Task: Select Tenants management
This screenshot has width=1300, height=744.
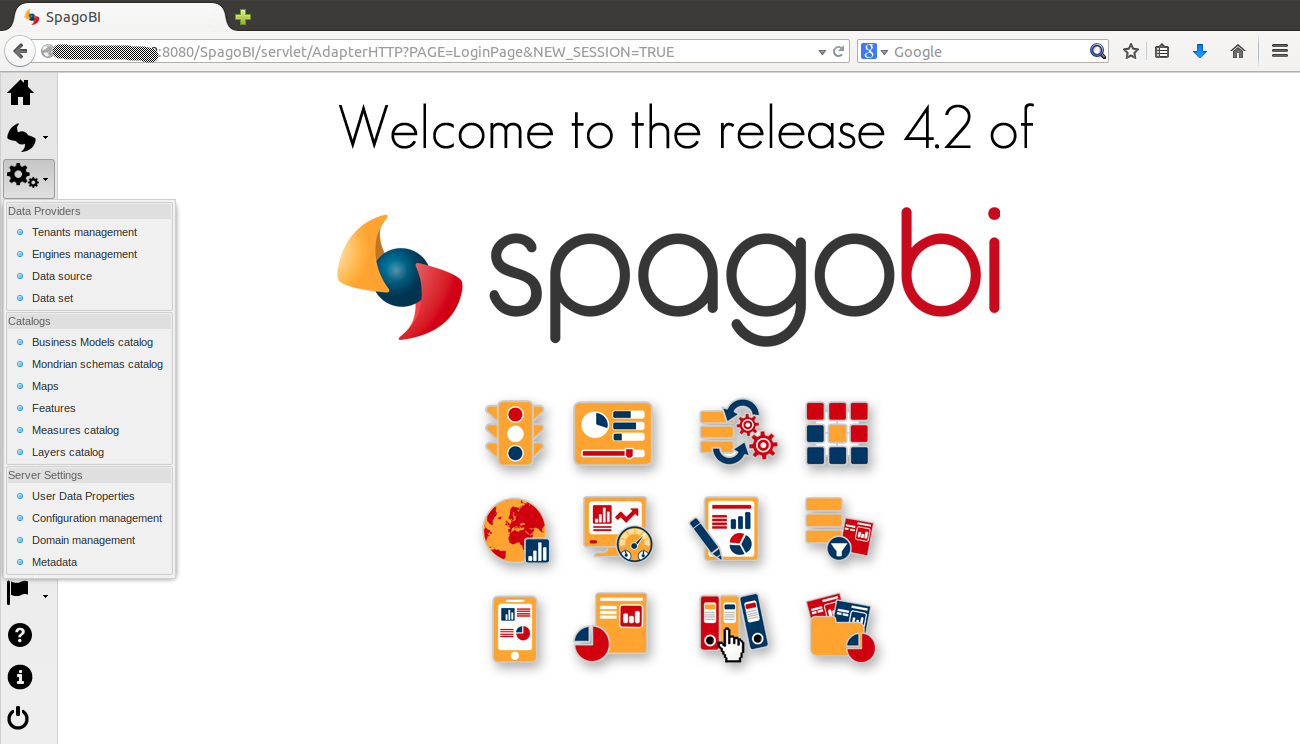Action: click(84, 232)
